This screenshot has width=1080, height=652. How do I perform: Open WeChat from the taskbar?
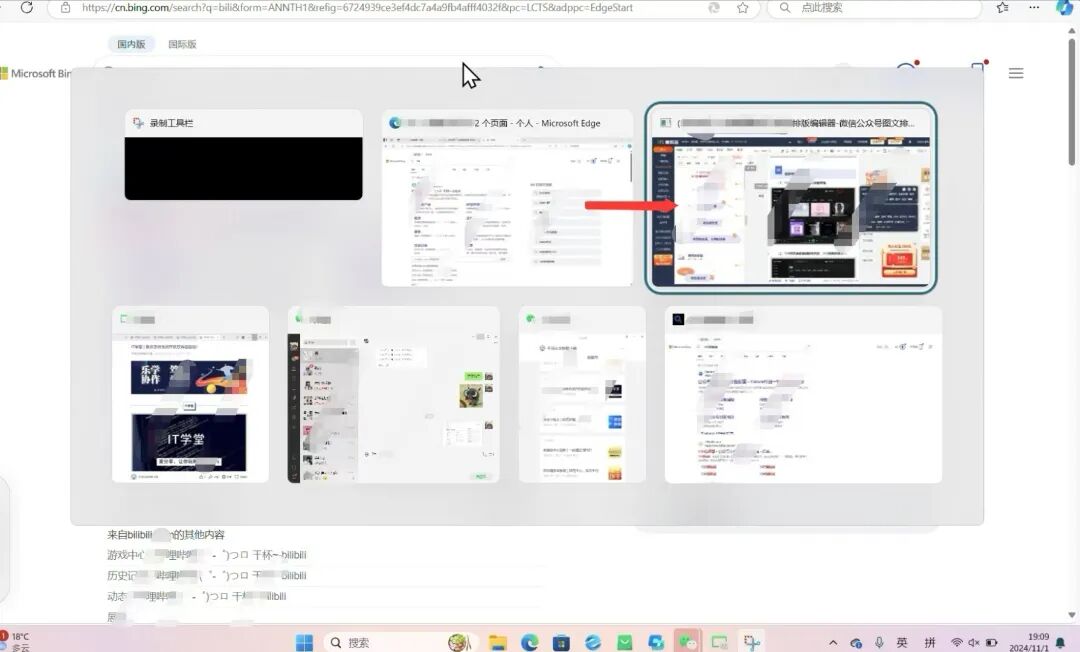(x=687, y=642)
